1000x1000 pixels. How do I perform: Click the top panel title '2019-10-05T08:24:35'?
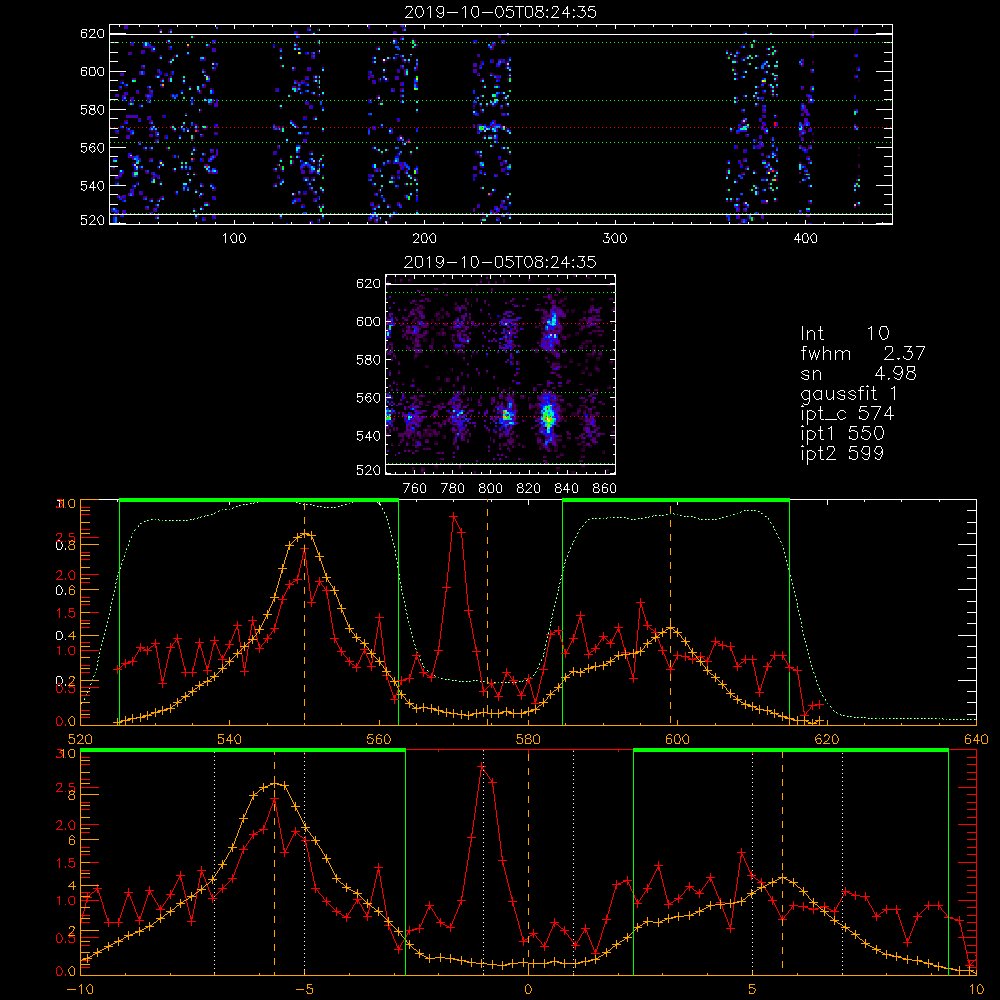click(501, 12)
